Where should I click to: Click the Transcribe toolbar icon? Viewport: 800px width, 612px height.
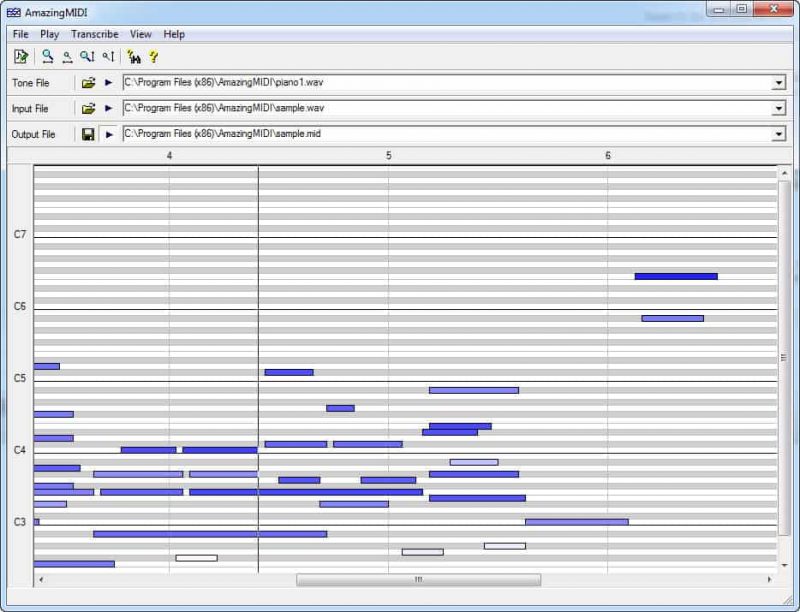pos(21,57)
